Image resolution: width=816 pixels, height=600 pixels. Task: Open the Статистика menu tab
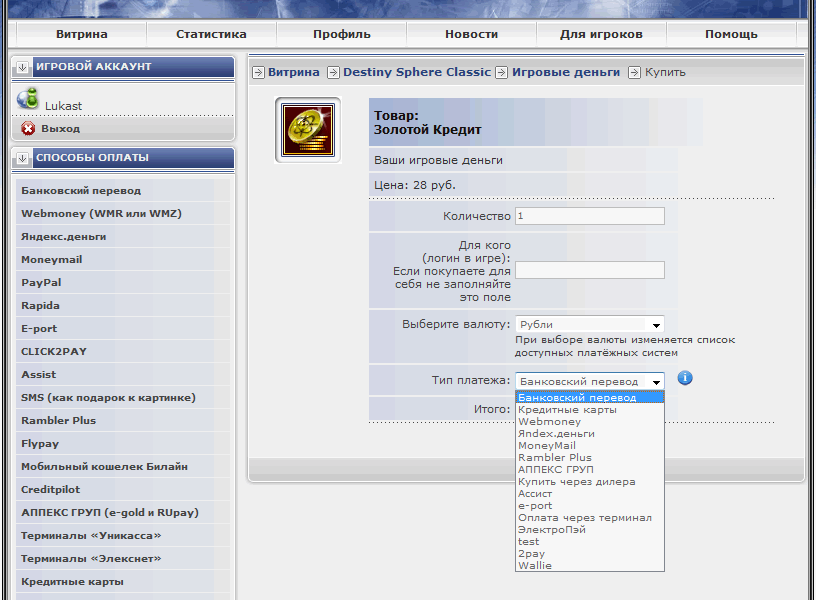(x=211, y=34)
